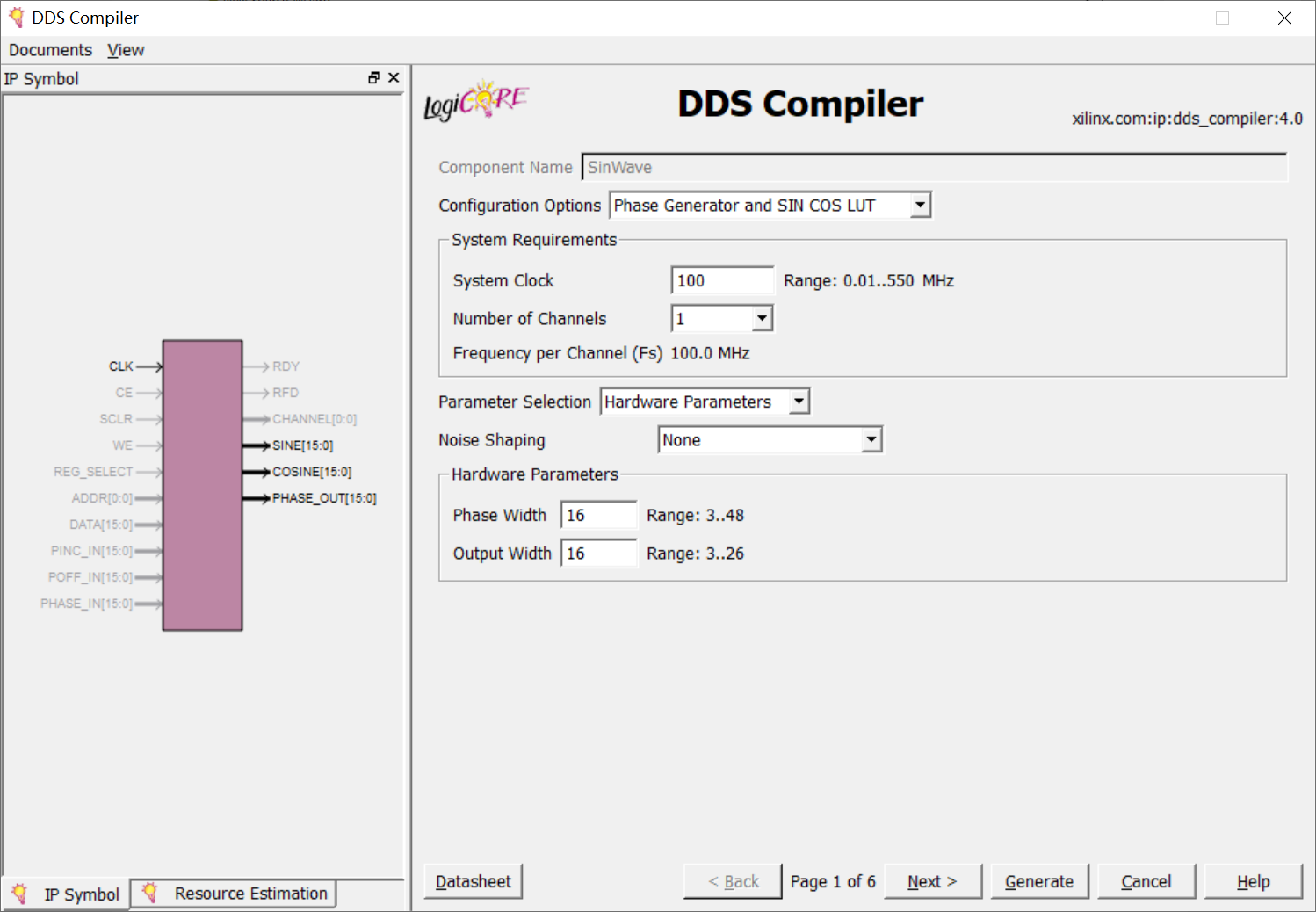
Task: Open the Documents menu
Action: pyautogui.click(x=50, y=50)
